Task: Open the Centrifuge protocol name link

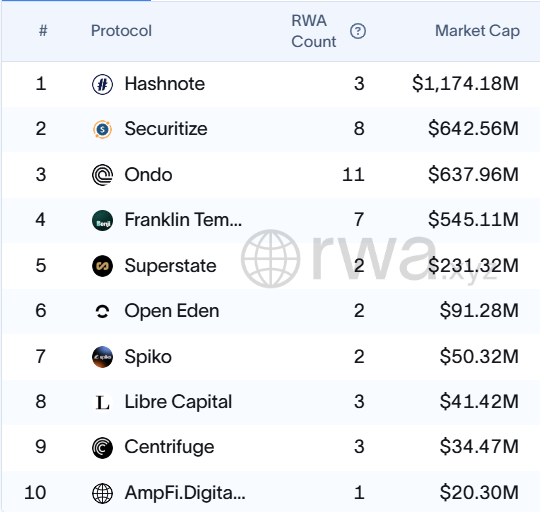Action: pyautogui.click(x=169, y=447)
